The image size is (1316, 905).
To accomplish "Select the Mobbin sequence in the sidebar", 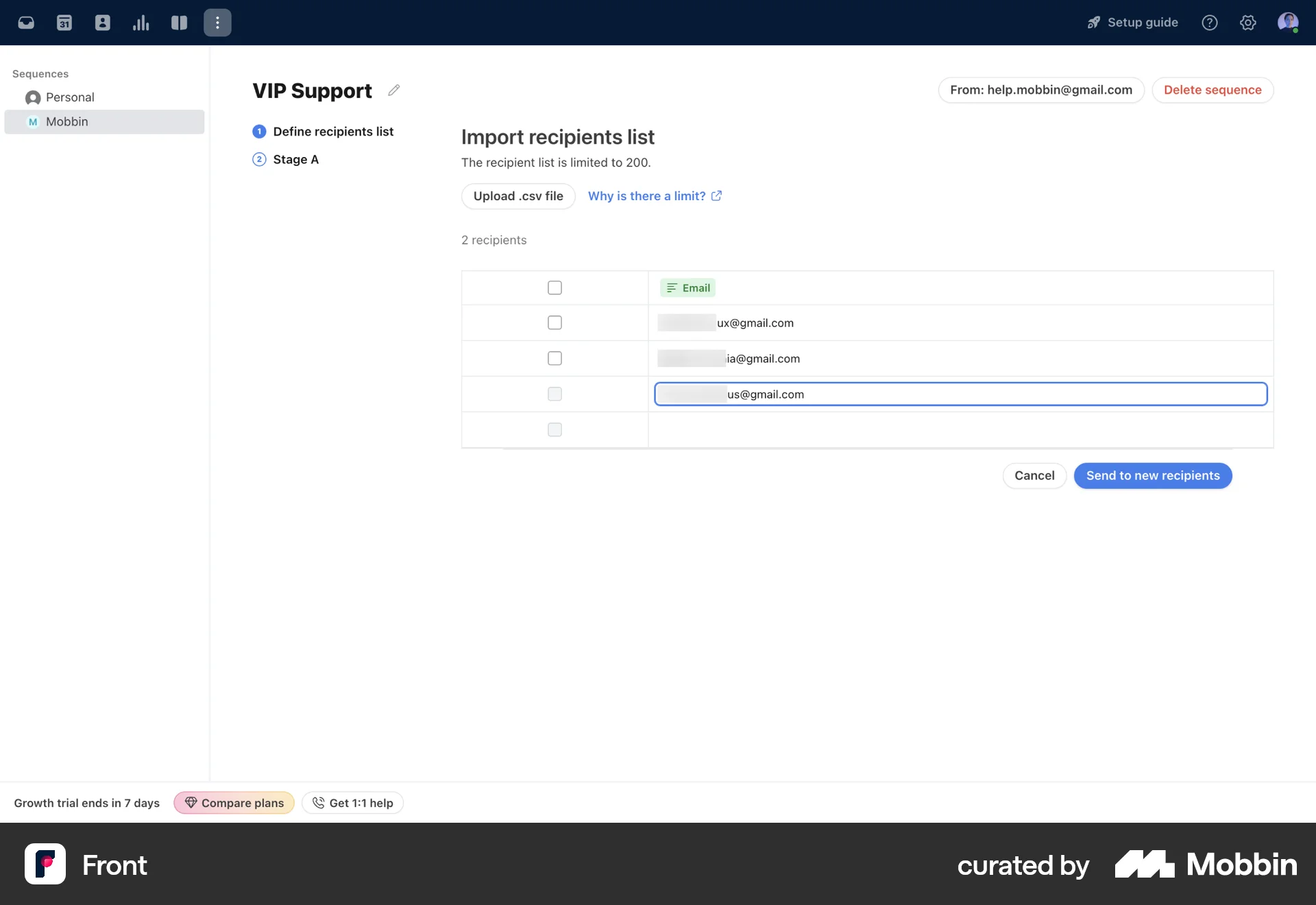I will [x=66, y=121].
